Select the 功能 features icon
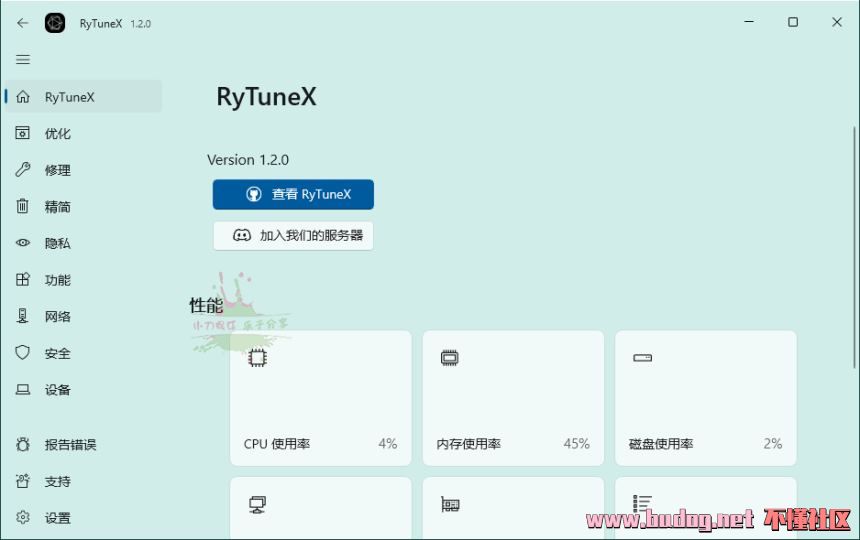 pos(22,280)
